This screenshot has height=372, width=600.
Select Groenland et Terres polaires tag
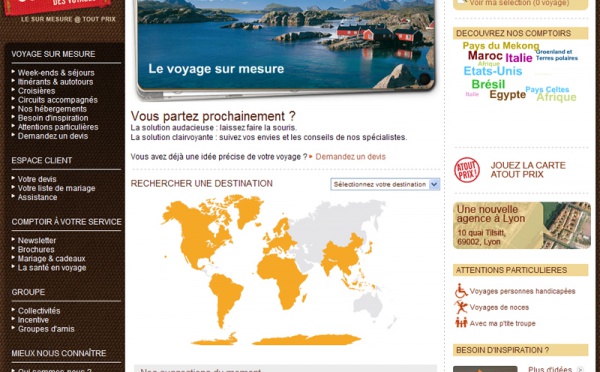(x=556, y=55)
